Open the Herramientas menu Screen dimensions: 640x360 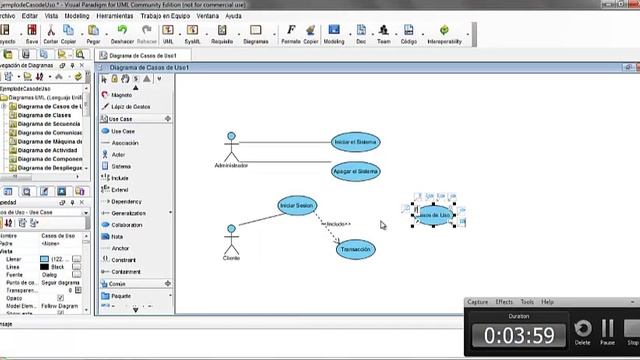(115, 16)
